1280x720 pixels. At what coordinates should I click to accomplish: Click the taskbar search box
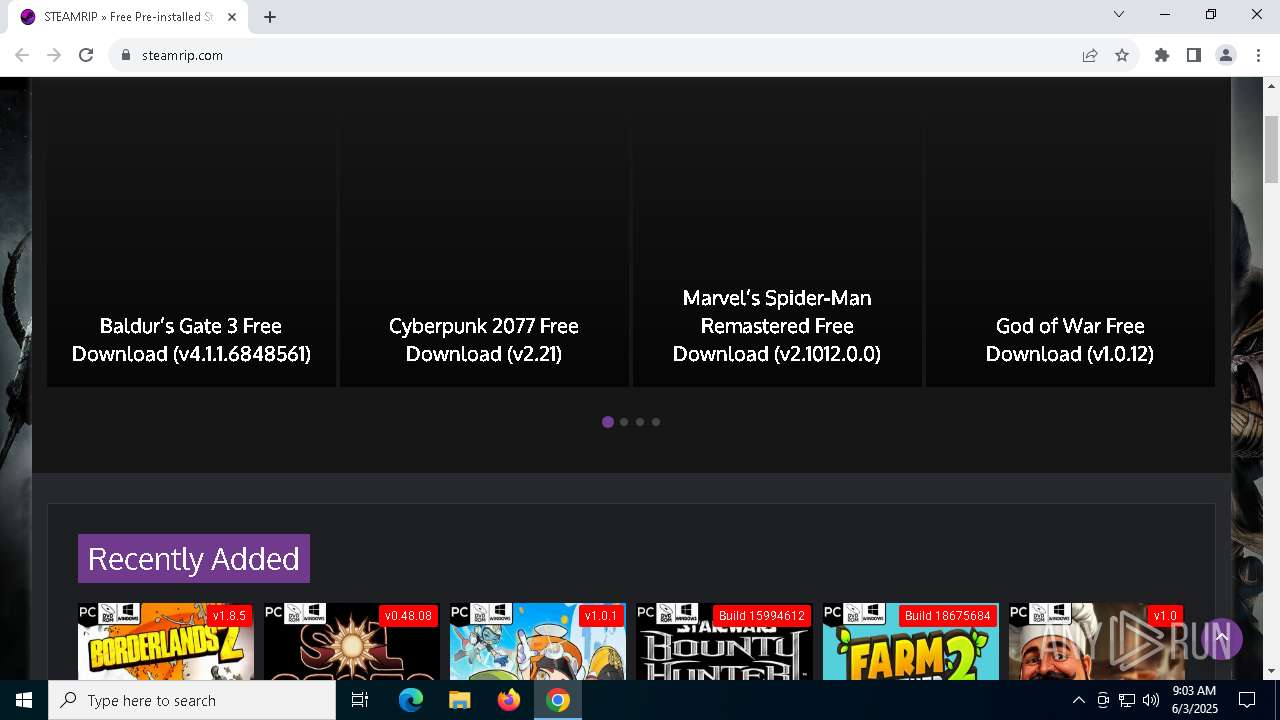click(x=192, y=700)
